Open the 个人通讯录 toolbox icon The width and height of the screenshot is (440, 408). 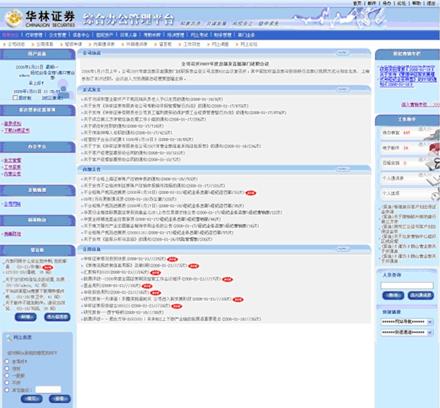point(433,179)
